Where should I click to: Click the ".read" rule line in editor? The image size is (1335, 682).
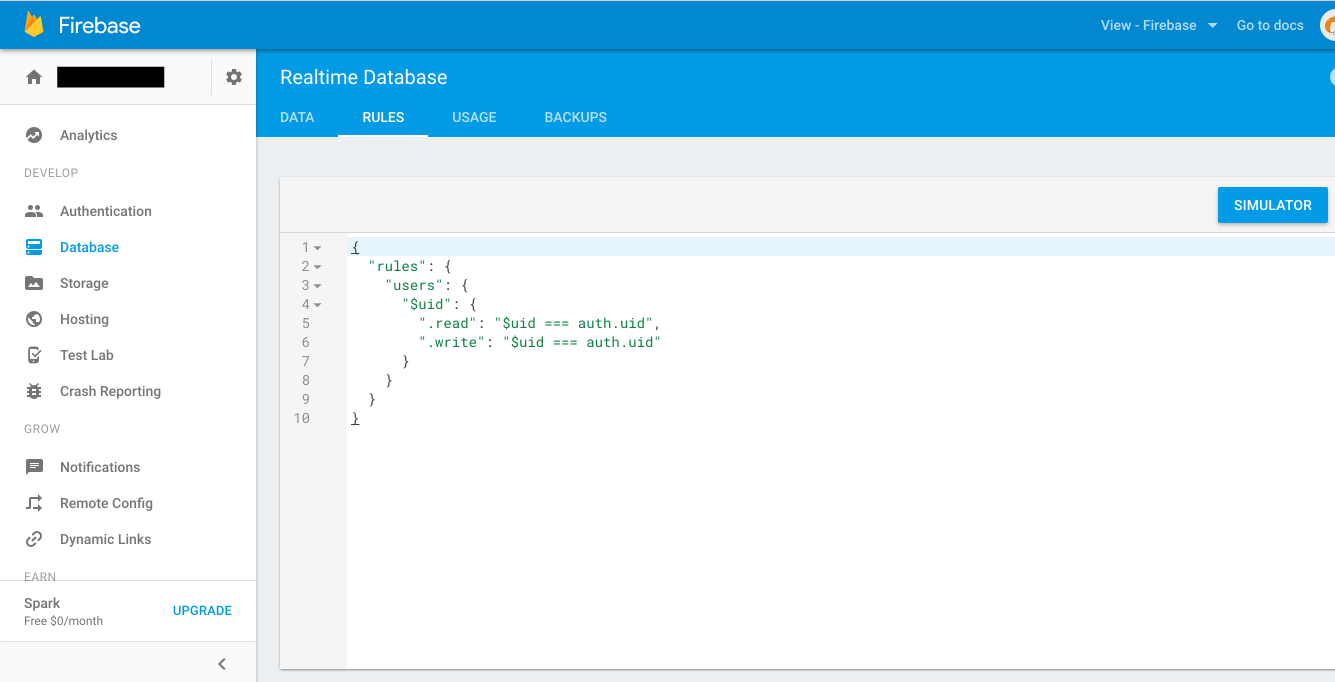pos(540,323)
